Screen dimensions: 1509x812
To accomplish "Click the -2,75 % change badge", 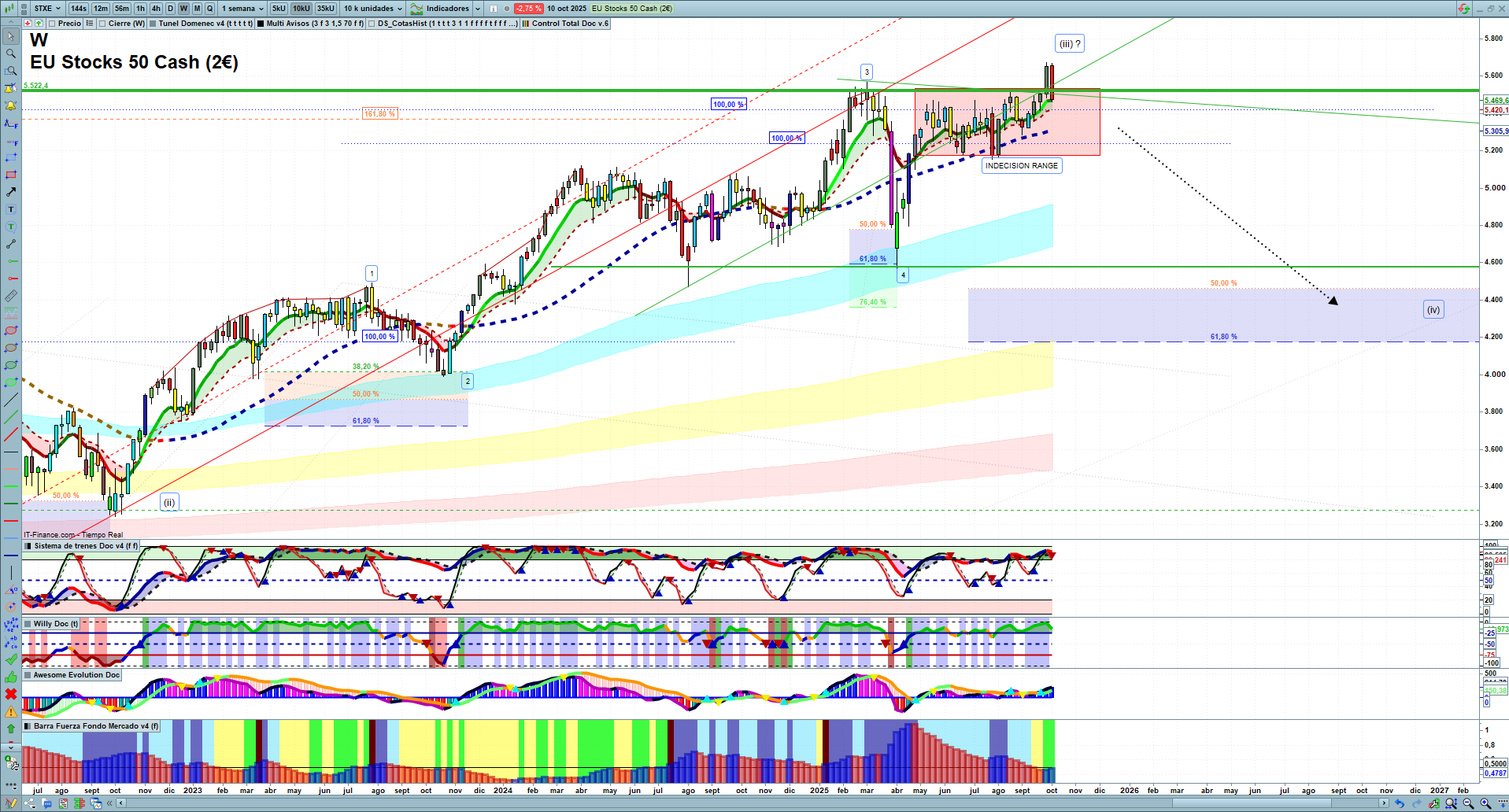I will (528, 9).
